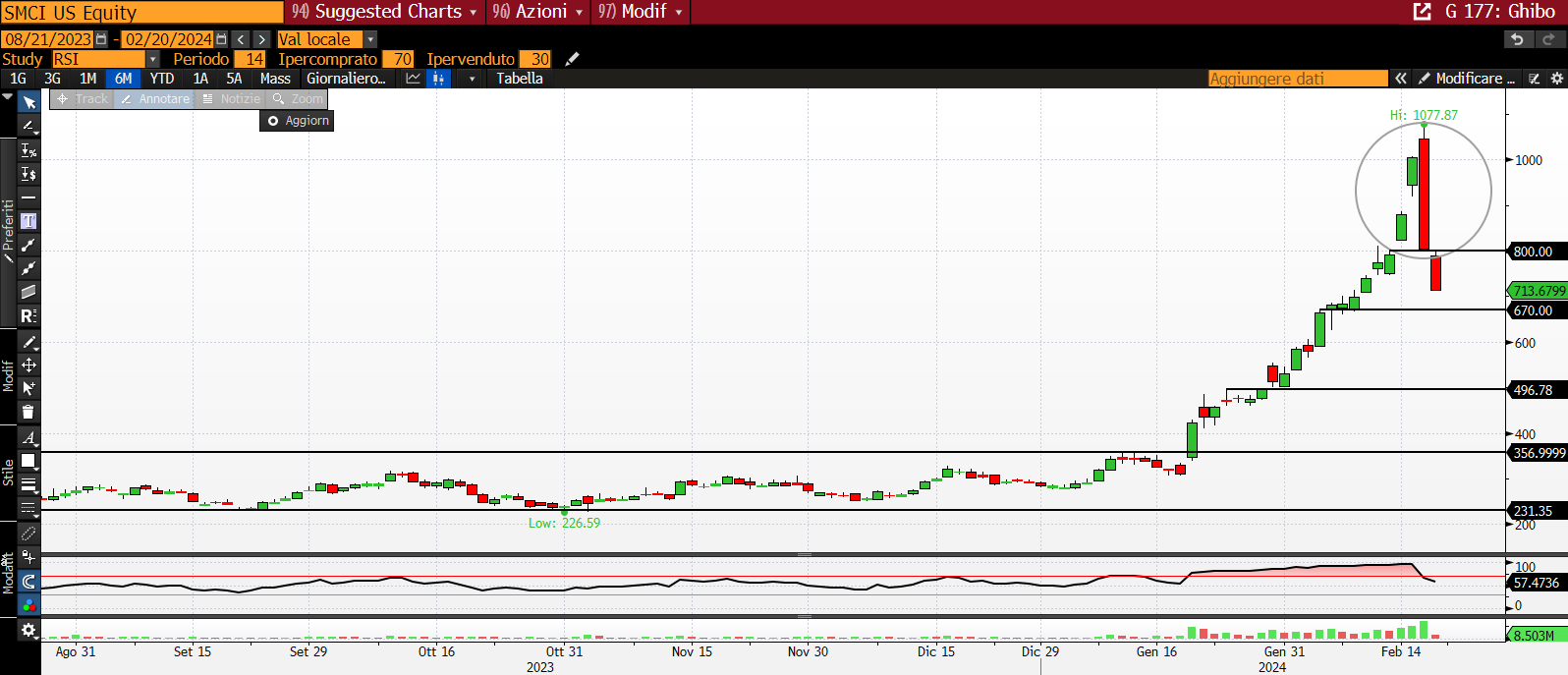1568x675 pixels.
Task: Redo the chart action
Action: [1549, 39]
